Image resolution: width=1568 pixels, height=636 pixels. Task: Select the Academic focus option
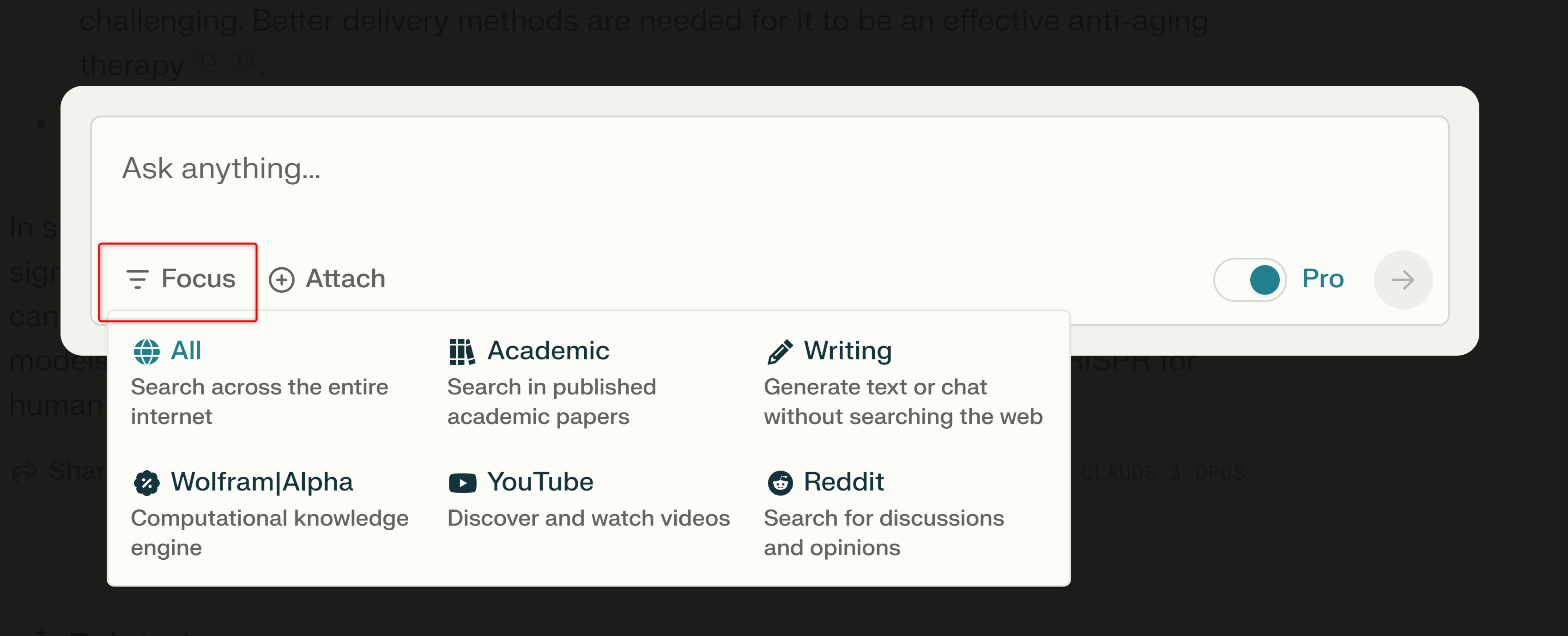coord(552,383)
